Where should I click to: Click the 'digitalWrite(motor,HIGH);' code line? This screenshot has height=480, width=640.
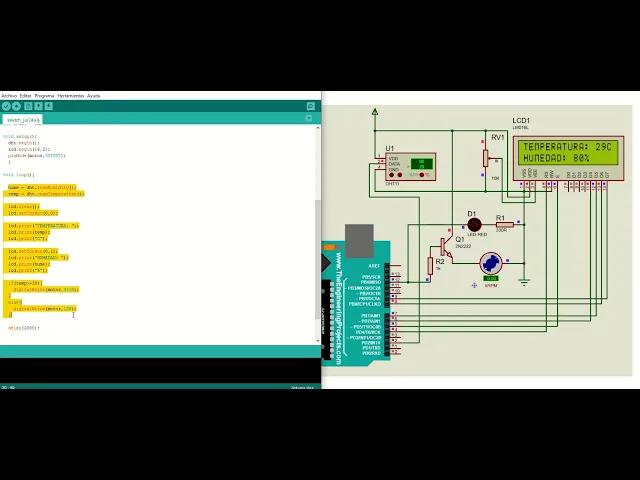(46, 289)
